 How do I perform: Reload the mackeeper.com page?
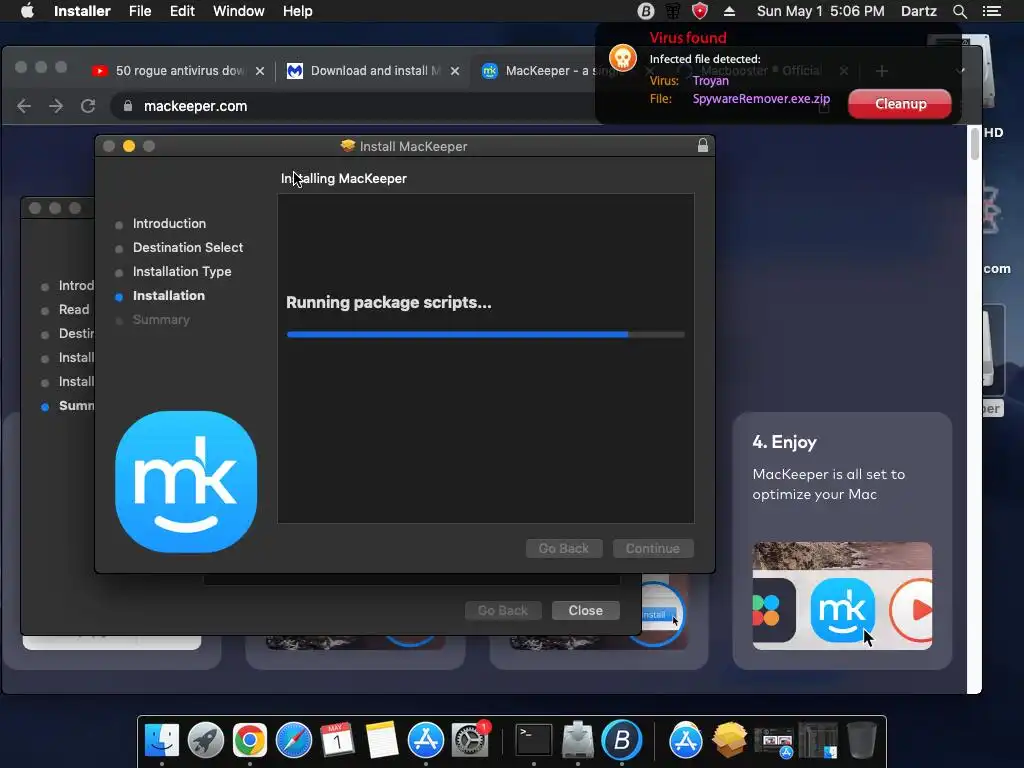coord(88,106)
